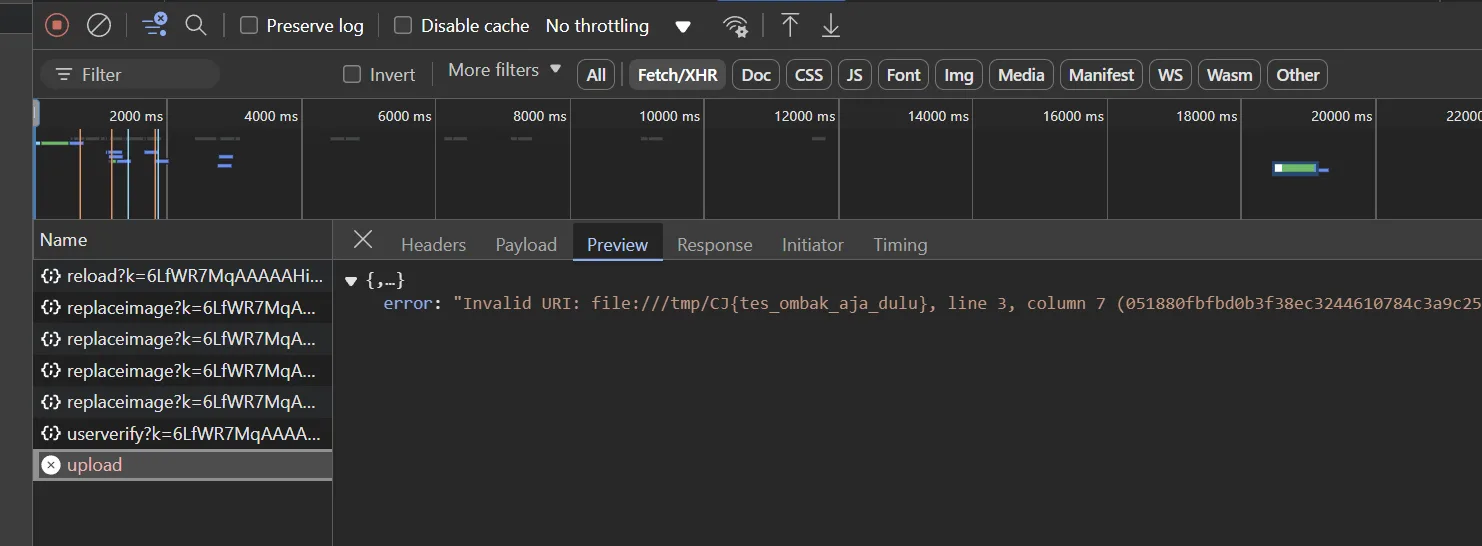Enable Preserve log checkbox
1482x546 pixels.
[249, 25]
